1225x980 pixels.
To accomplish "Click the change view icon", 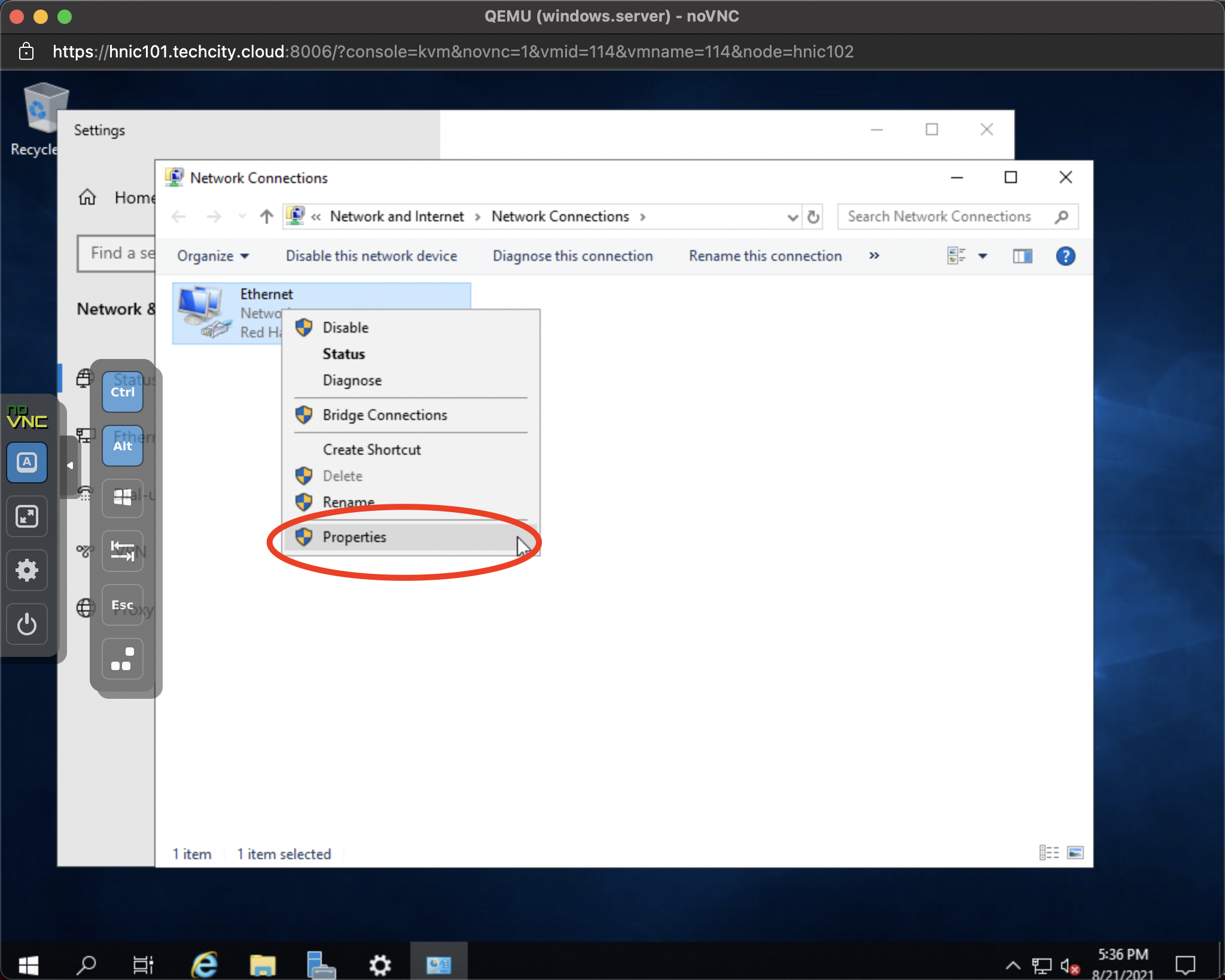I will coord(956,256).
